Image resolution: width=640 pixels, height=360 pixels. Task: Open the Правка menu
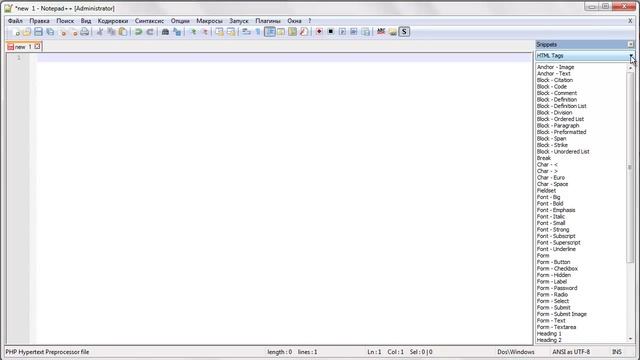tap(39, 21)
